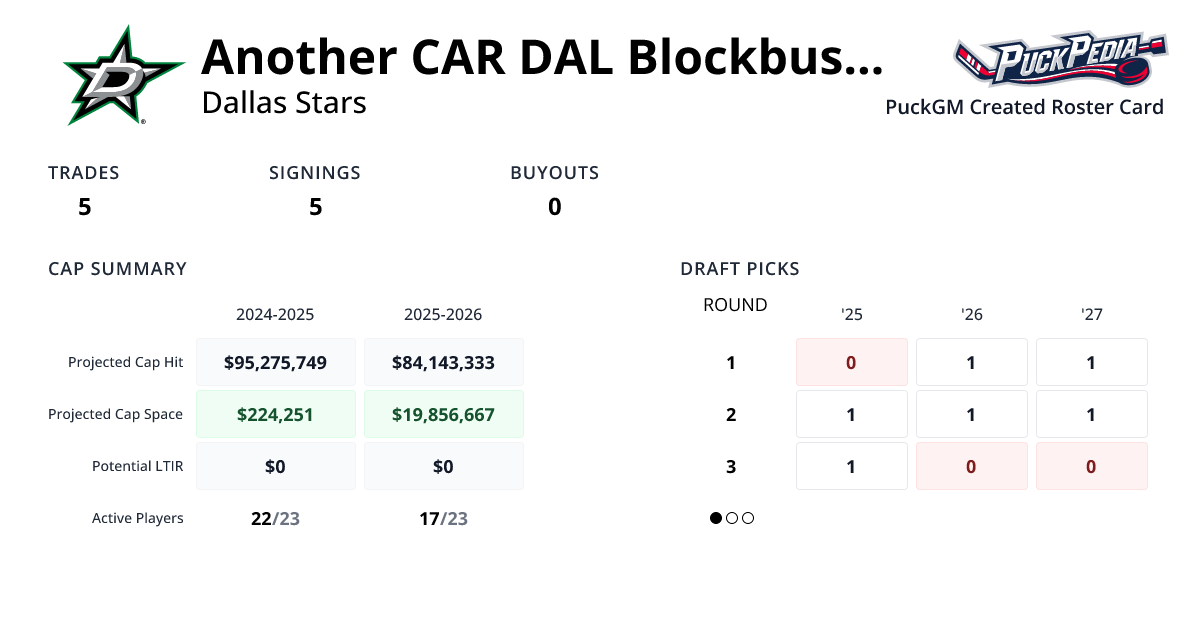Open the PuckPedia logo
The height and width of the screenshot is (630, 1200).
tap(1062, 58)
